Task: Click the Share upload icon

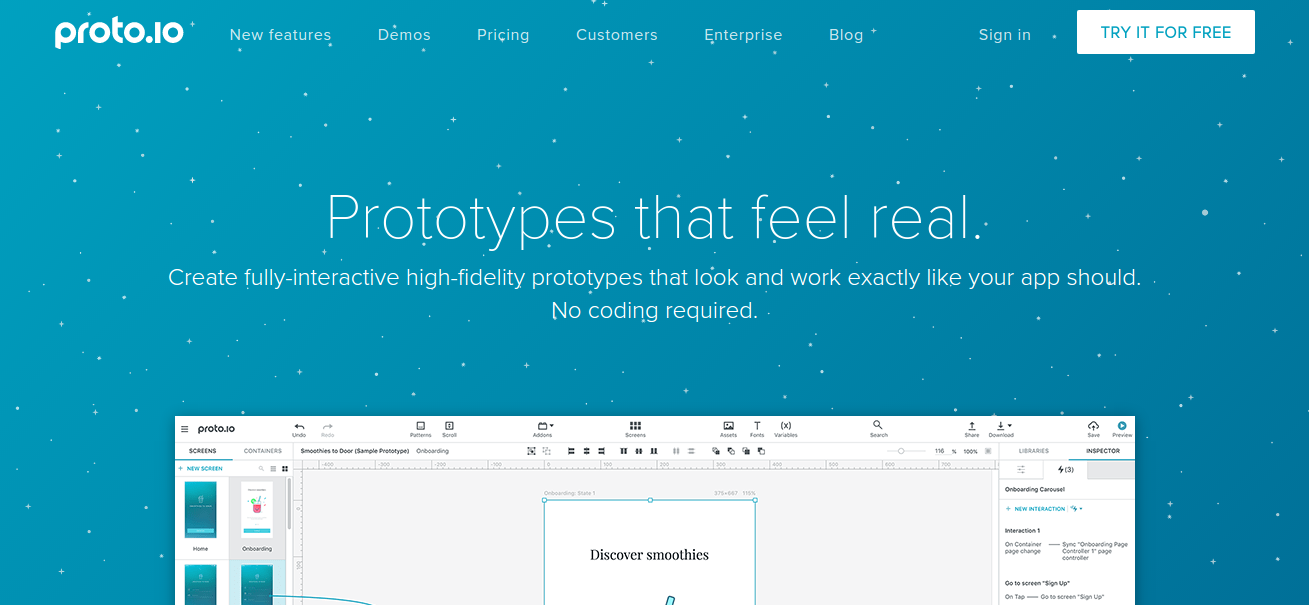Action: [972, 426]
